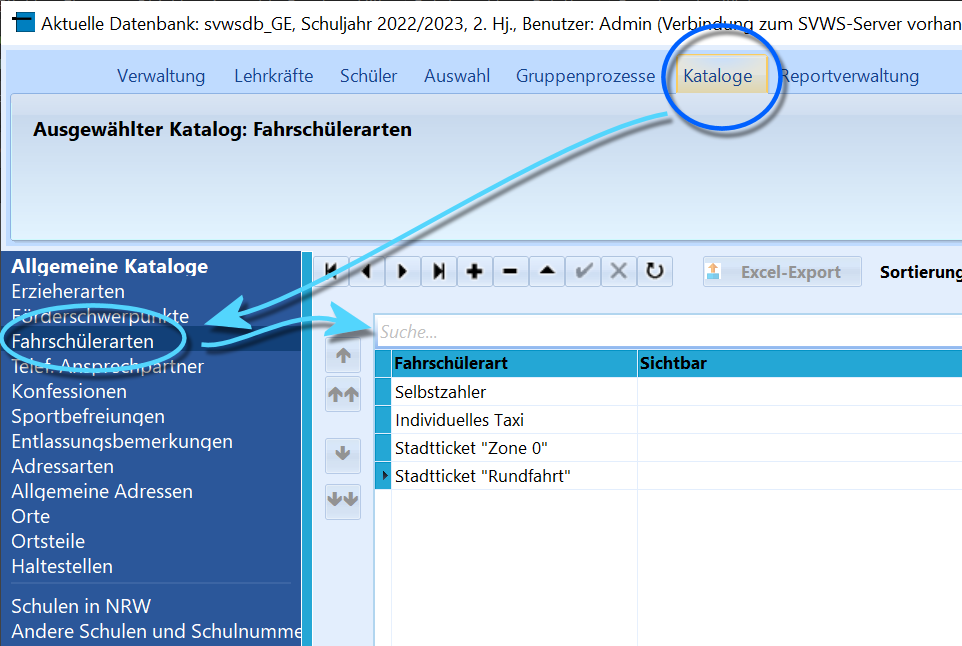
Task: Delete record with minus button
Action: pyautogui.click(x=510, y=271)
